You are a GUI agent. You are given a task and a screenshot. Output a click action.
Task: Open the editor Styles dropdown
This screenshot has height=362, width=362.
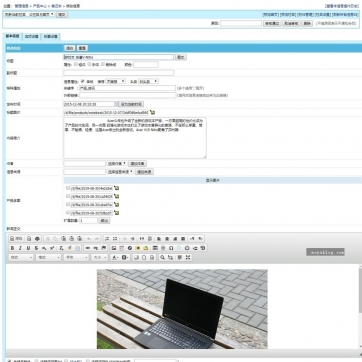pyautogui.click(x=21, y=257)
